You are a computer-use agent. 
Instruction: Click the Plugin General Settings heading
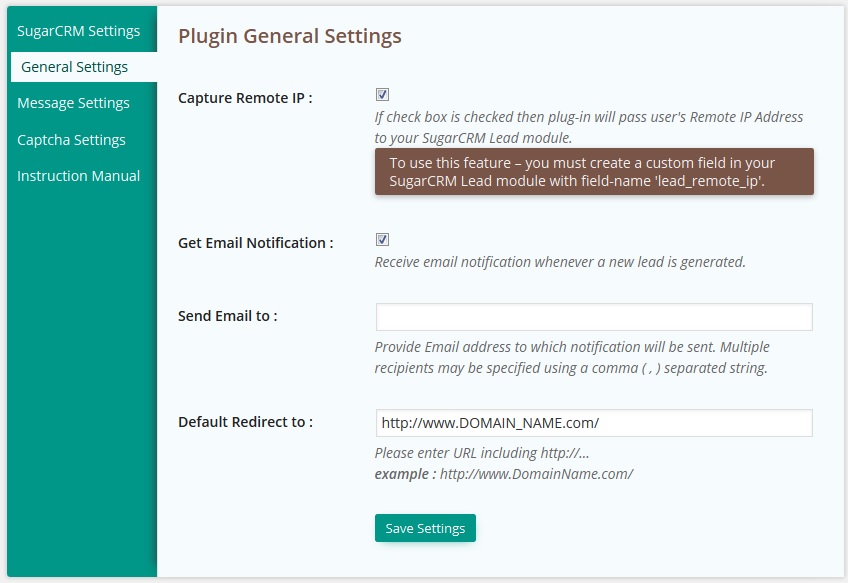click(290, 36)
